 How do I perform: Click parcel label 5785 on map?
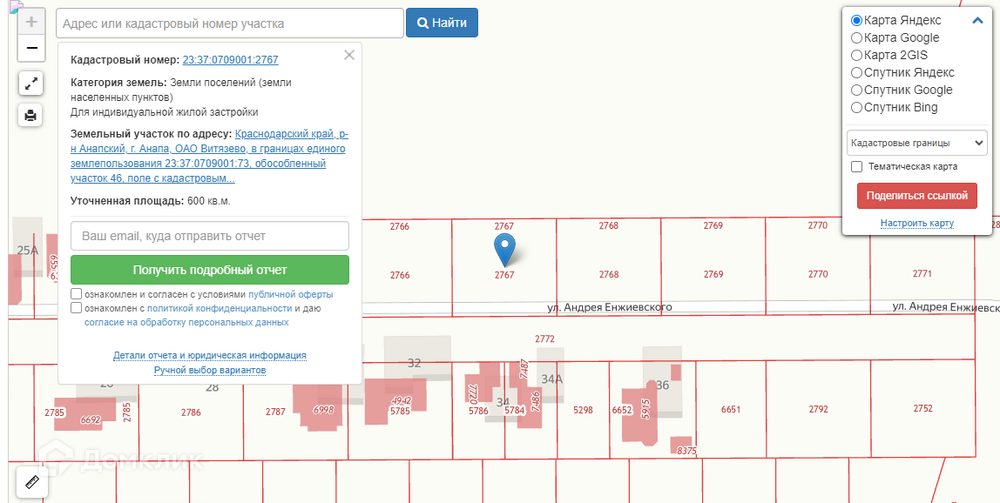(400, 411)
